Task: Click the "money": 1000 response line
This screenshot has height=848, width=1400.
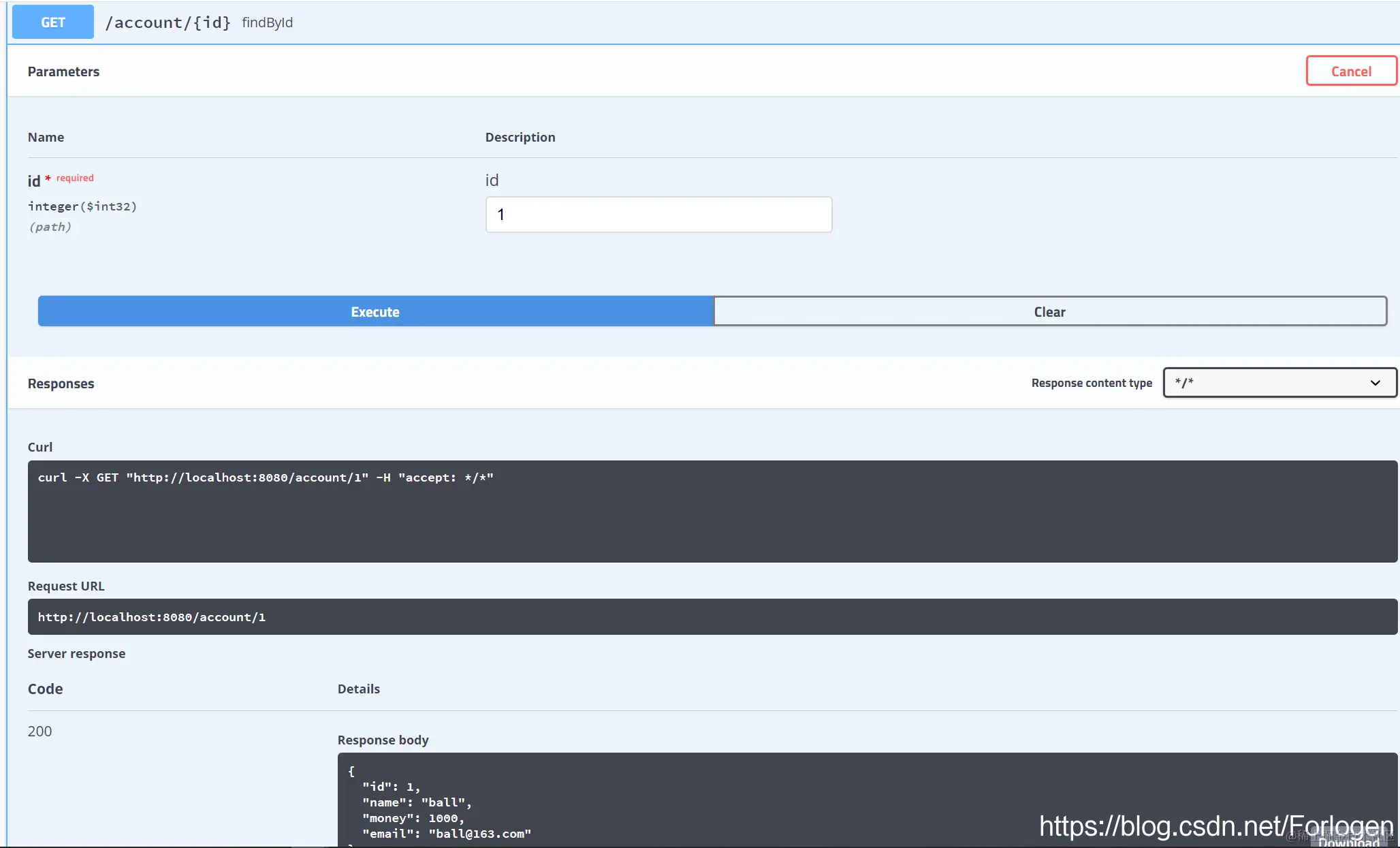Action: point(413,818)
